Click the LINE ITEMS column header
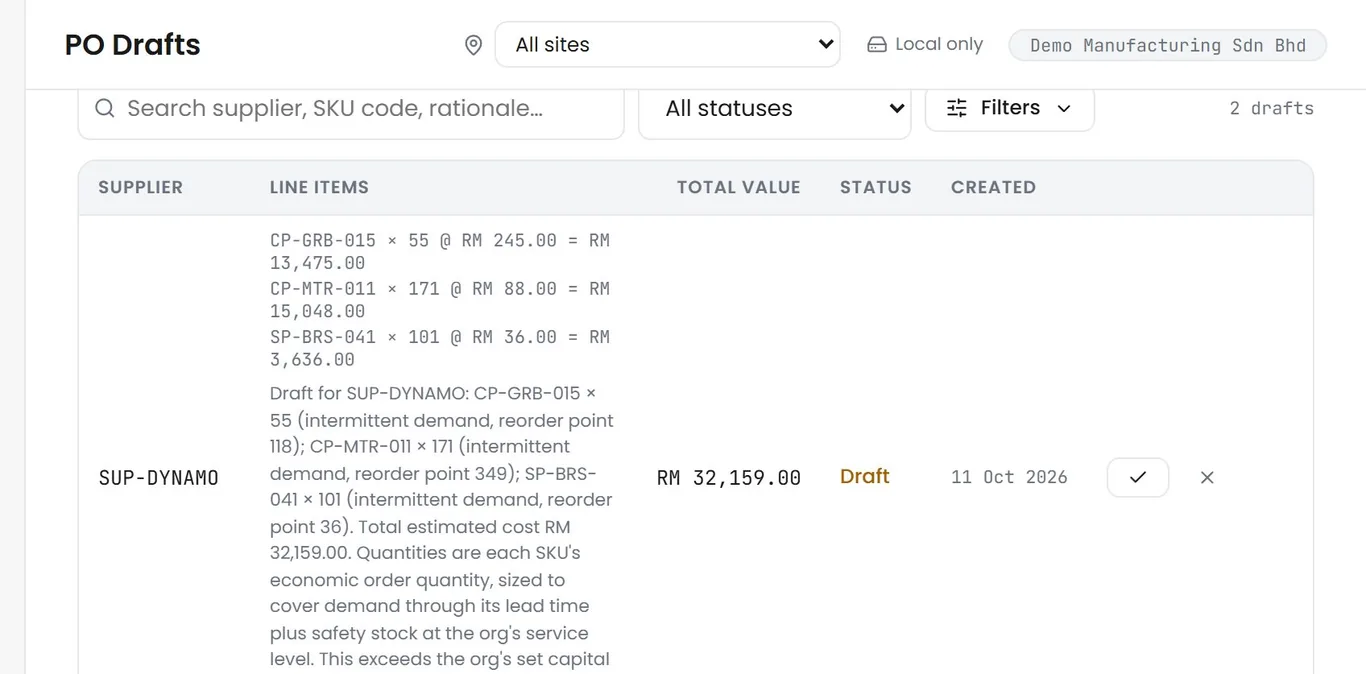Image resolution: width=1366 pixels, height=674 pixels. click(x=319, y=187)
